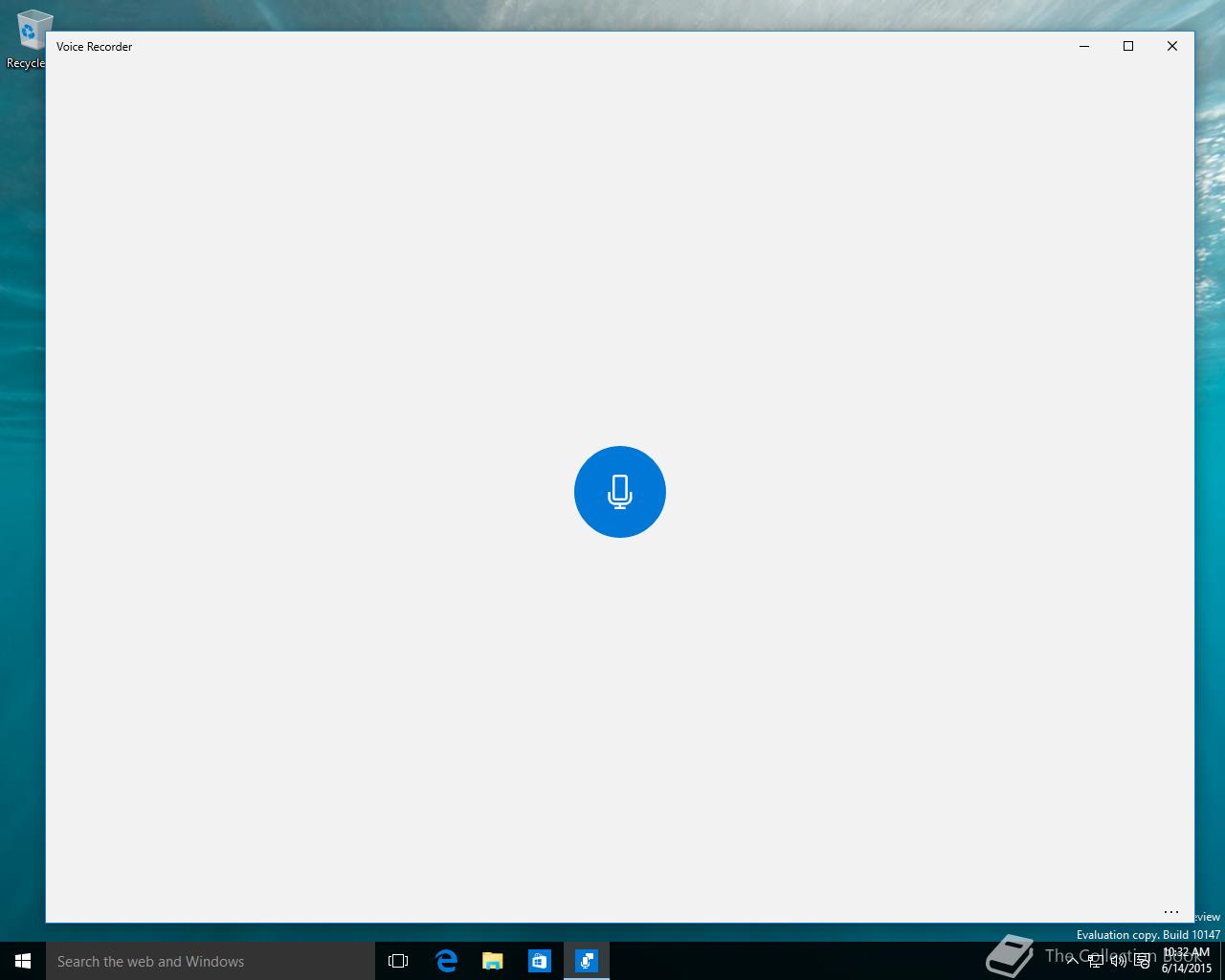Show hidden icons in the system tray
The height and width of the screenshot is (980, 1225).
point(1074,961)
